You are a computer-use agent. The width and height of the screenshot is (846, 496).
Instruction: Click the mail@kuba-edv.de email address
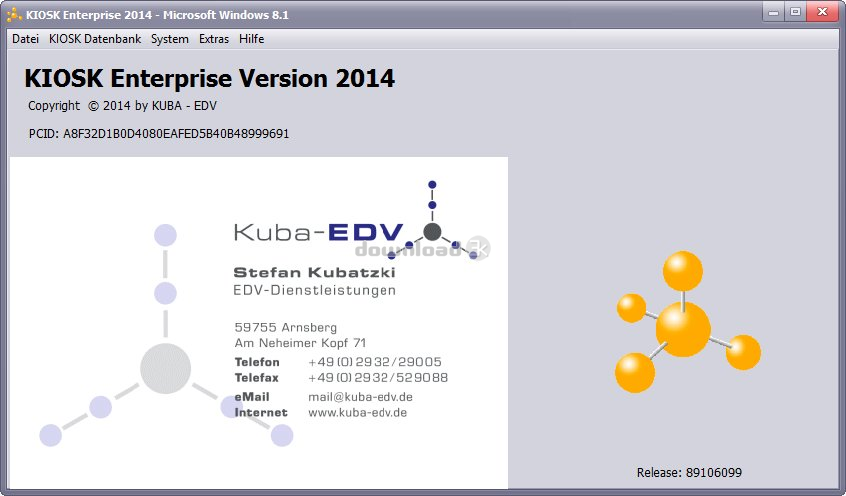pyautogui.click(x=360, y=397)
